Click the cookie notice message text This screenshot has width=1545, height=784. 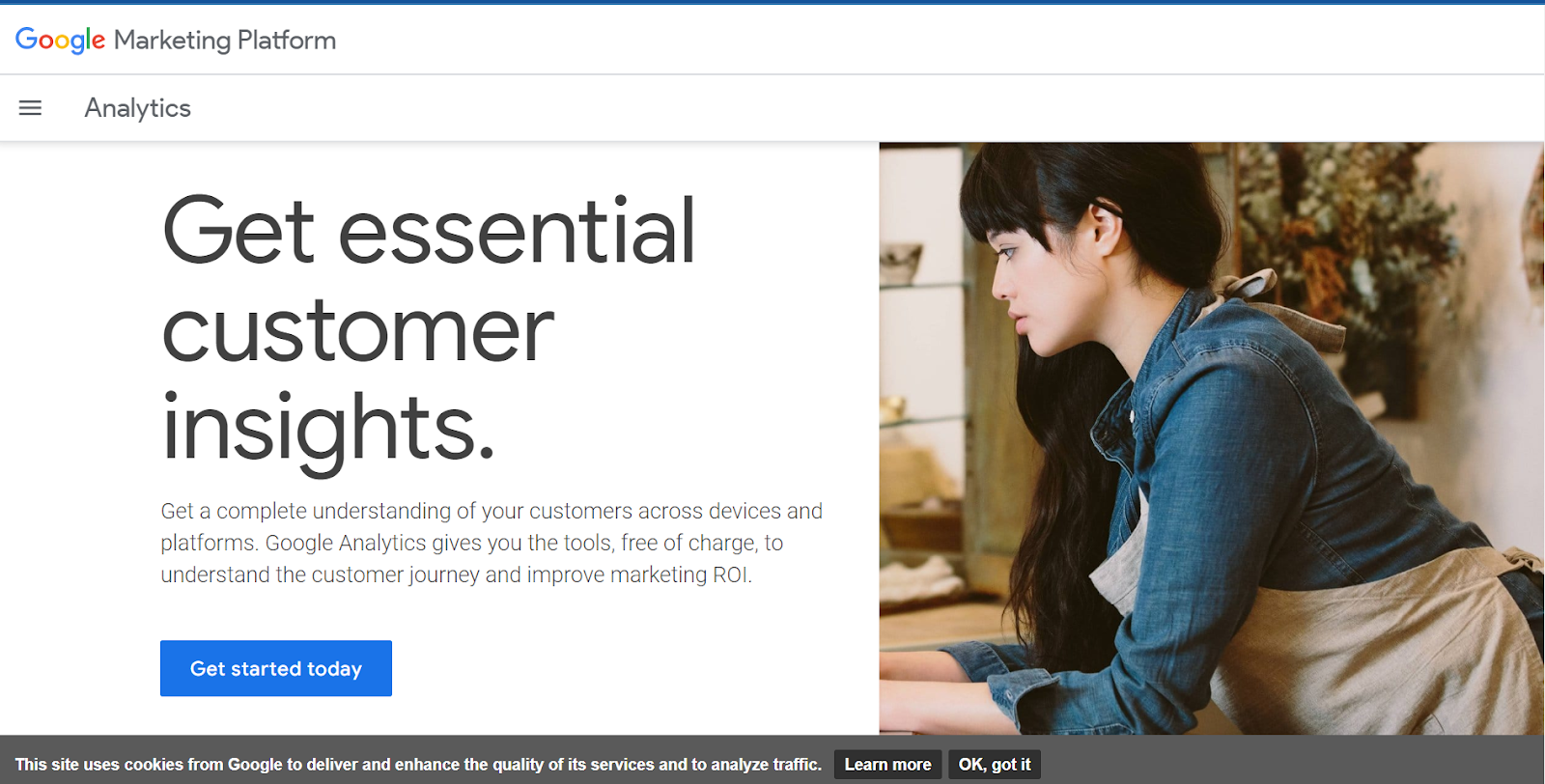coord(417,765)
